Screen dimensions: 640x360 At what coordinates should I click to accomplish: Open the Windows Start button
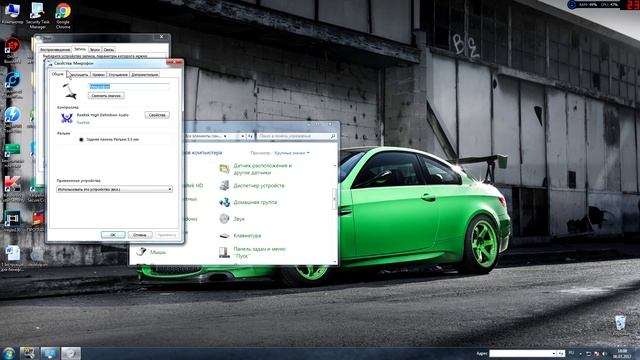9,353
